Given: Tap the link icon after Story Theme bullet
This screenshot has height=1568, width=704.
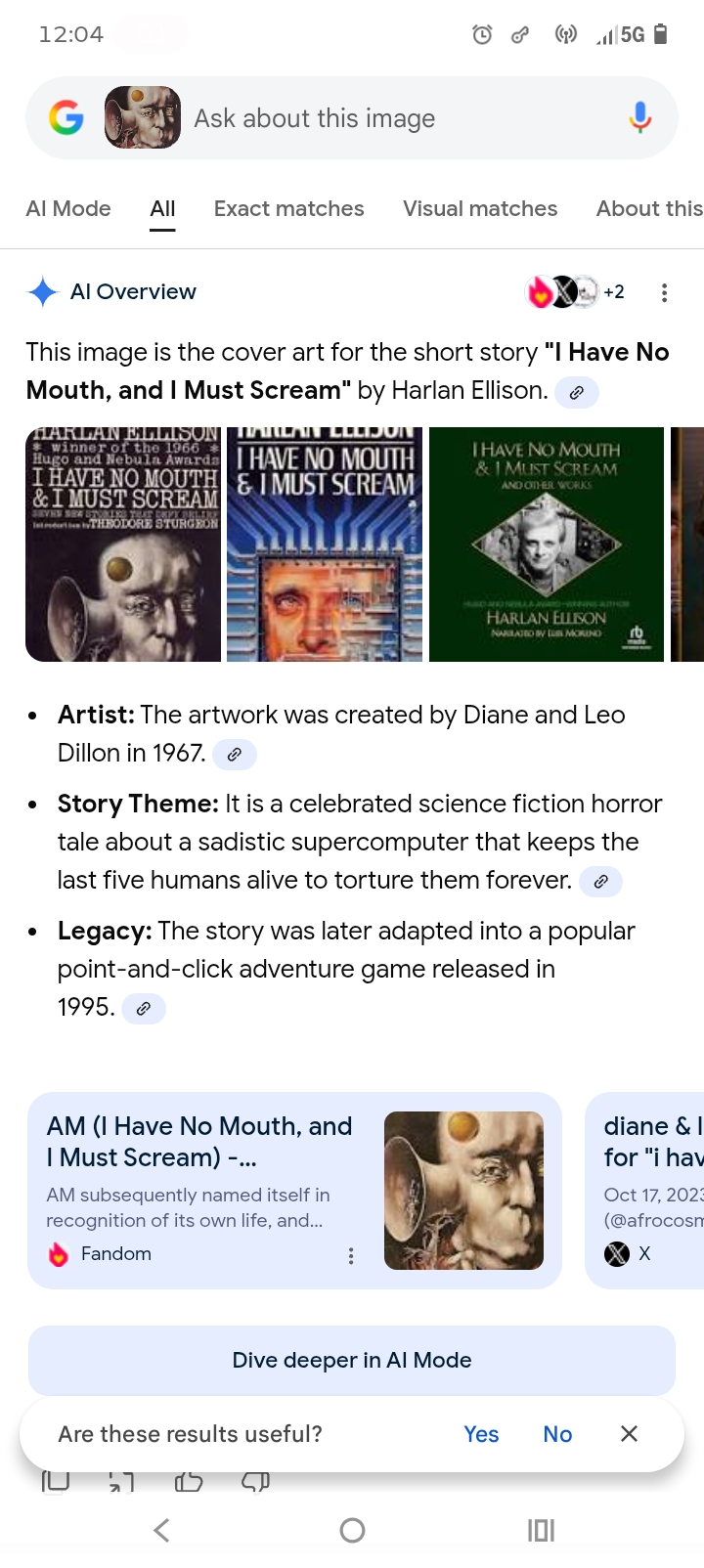Looking at the screenshot, I should coord(601,882).
